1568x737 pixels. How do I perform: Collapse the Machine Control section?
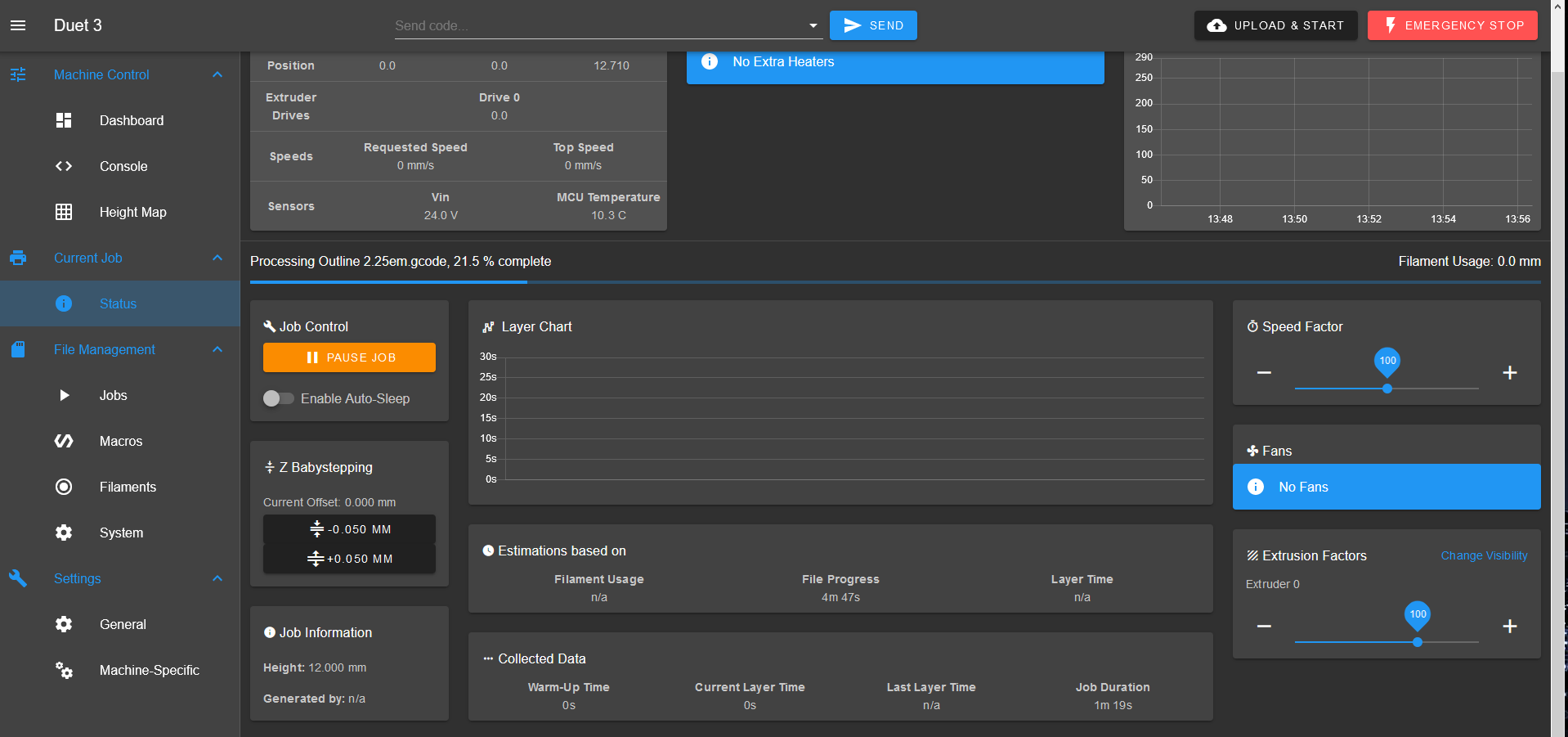point(217,74)
